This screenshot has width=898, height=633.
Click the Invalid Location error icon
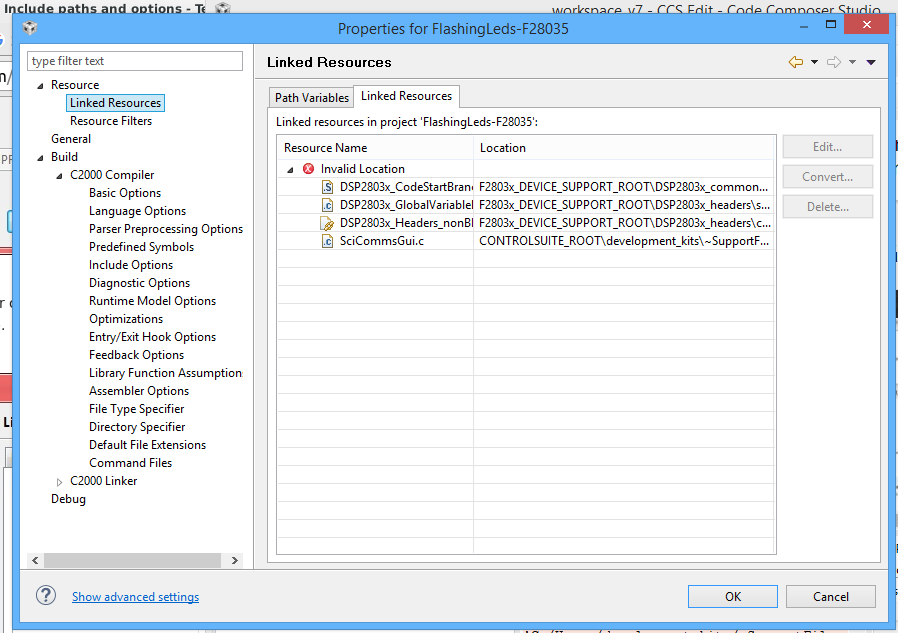pyautogui.click(x=308, y=168)
